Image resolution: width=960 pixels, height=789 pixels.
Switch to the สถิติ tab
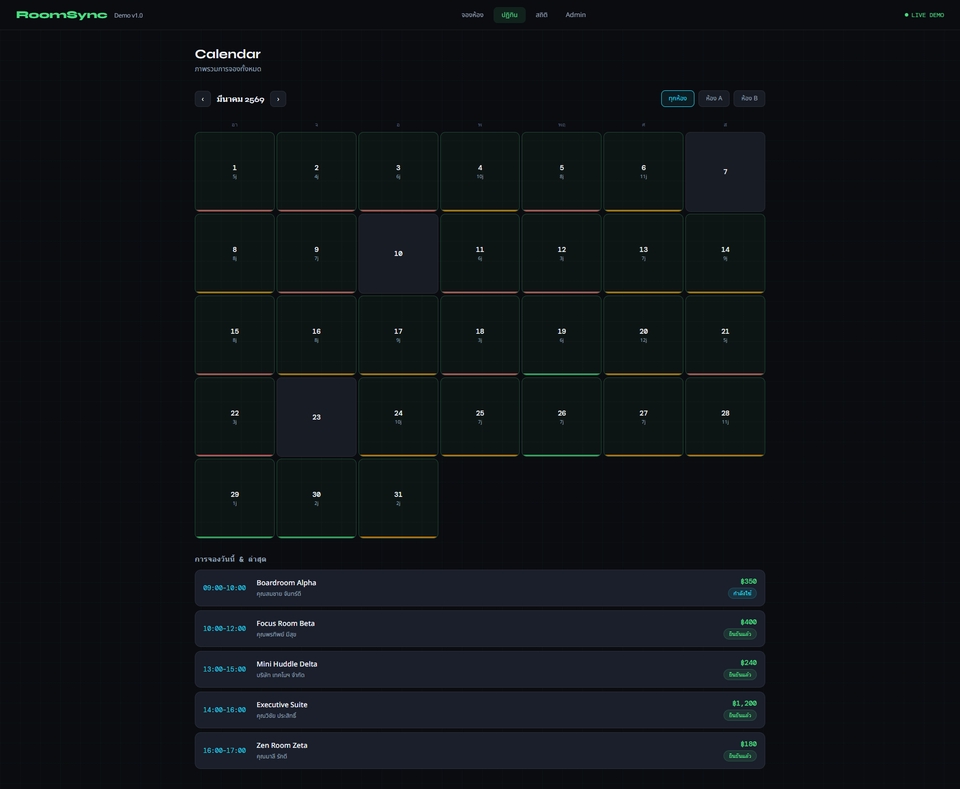click(541, 15)
